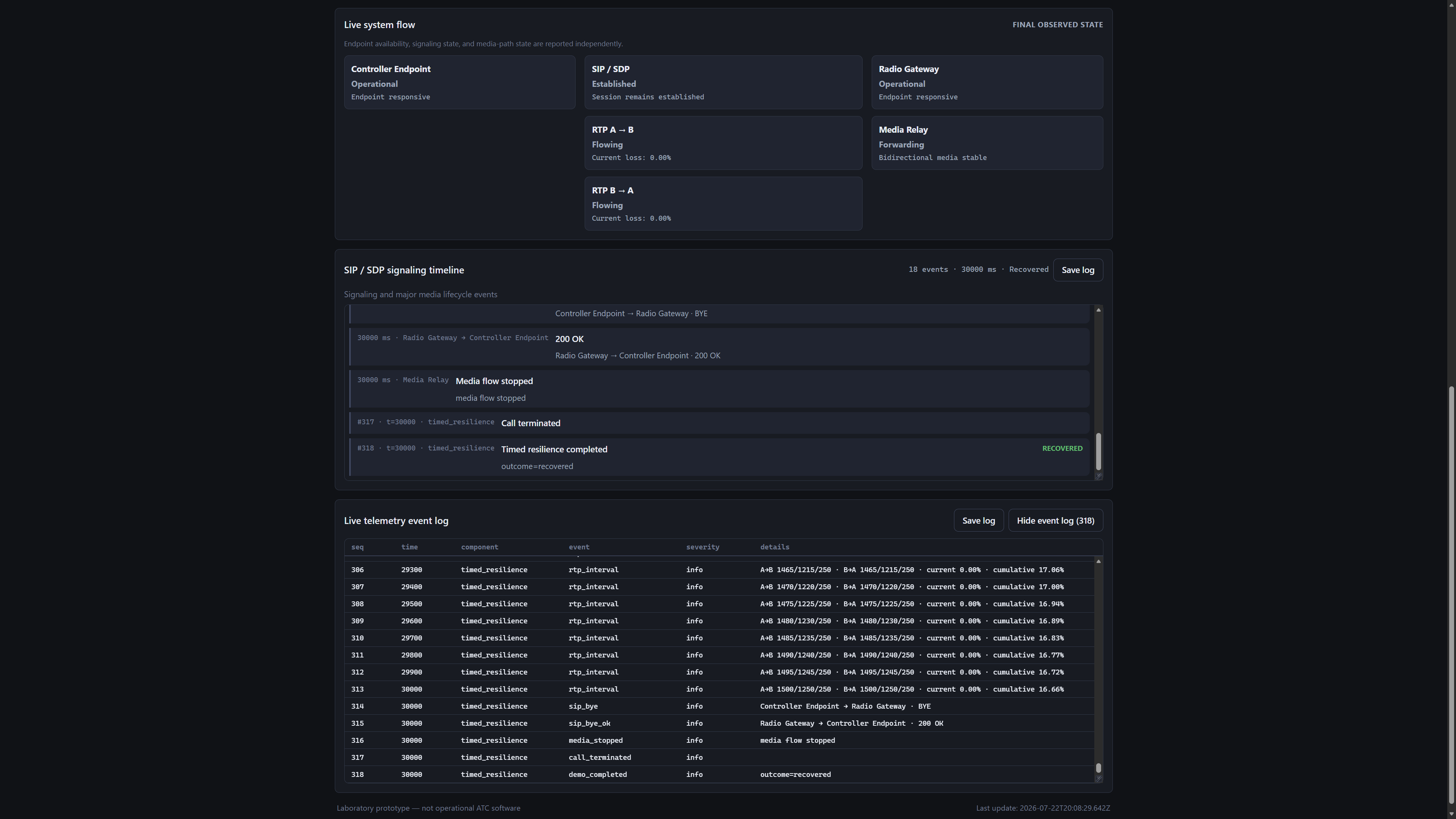Click the 'FINAL OBSERVED STATE' label
This screenshot has height=819, width=1456.
pos(1057,24)
